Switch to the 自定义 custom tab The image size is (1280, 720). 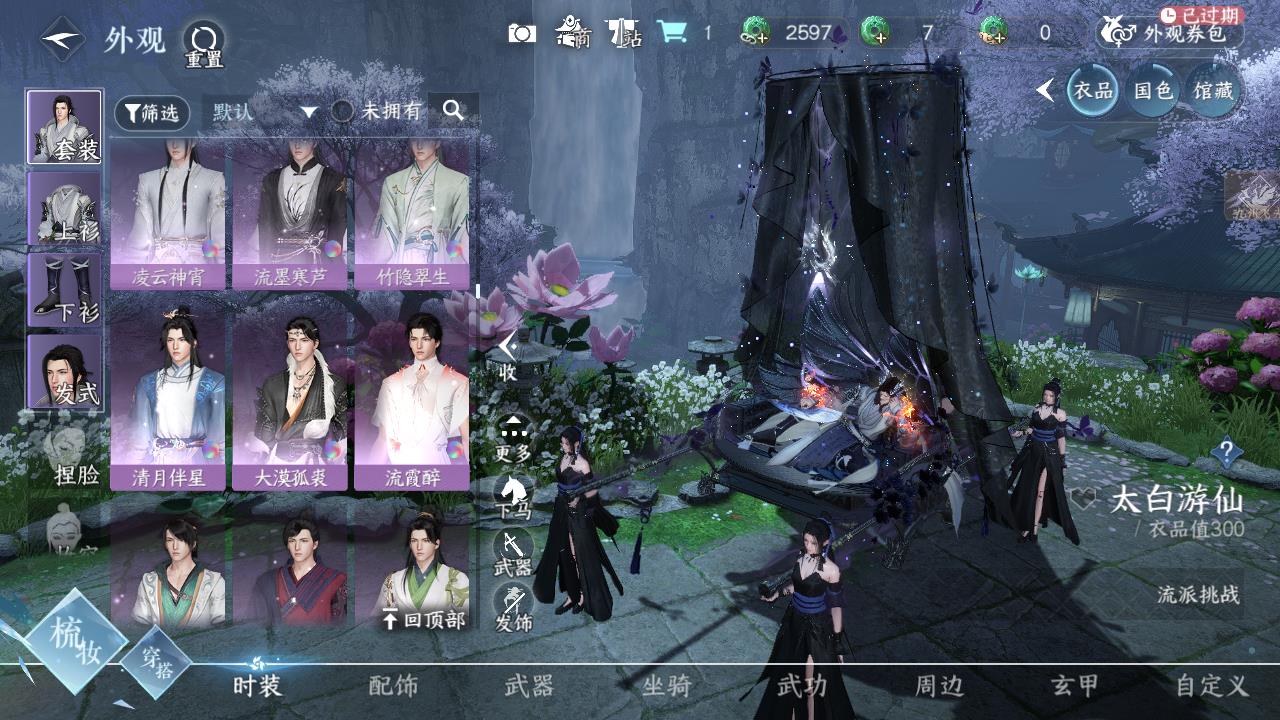(x=1212, y=686)
